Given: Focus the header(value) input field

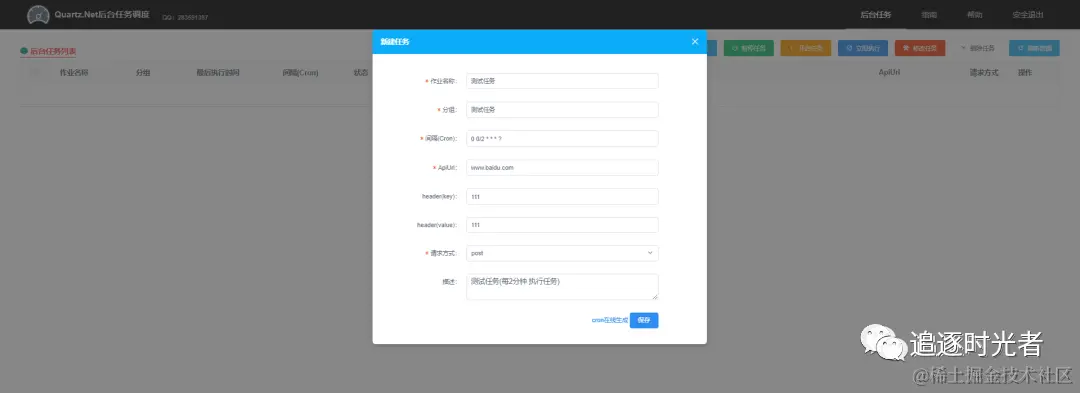Looking at the screenshot, I should [562, 225].
